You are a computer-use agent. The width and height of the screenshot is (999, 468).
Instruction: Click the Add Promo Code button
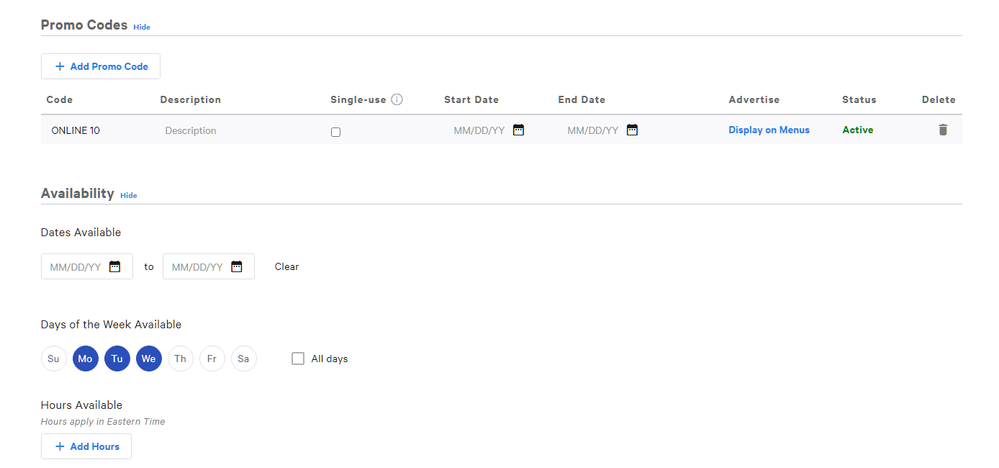click(101, 66)
